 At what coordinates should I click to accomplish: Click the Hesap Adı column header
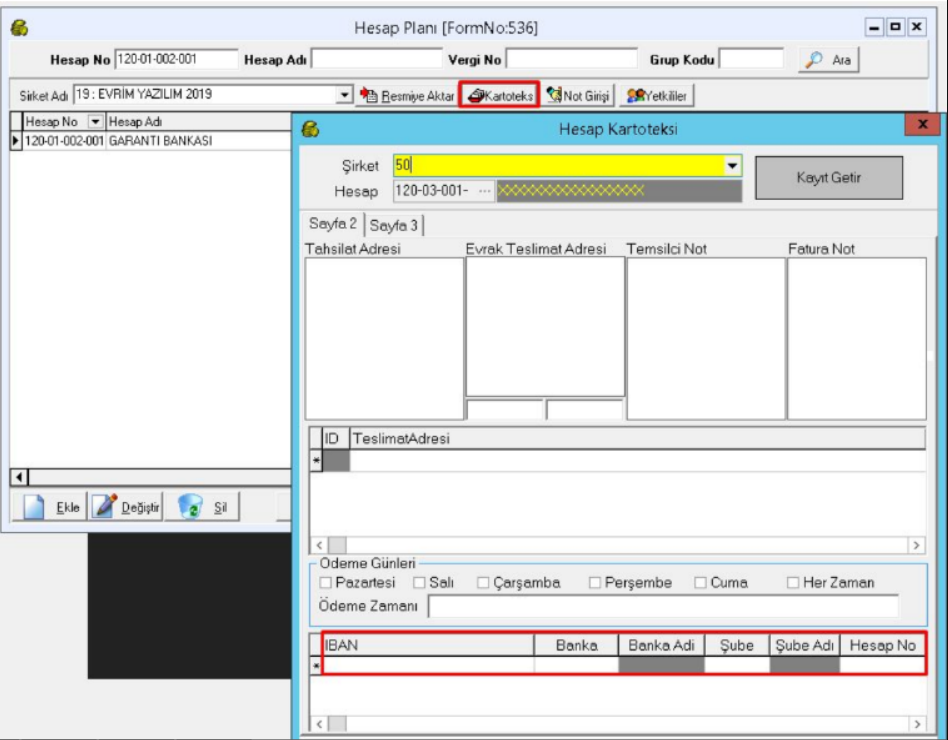tap(199, 122)
